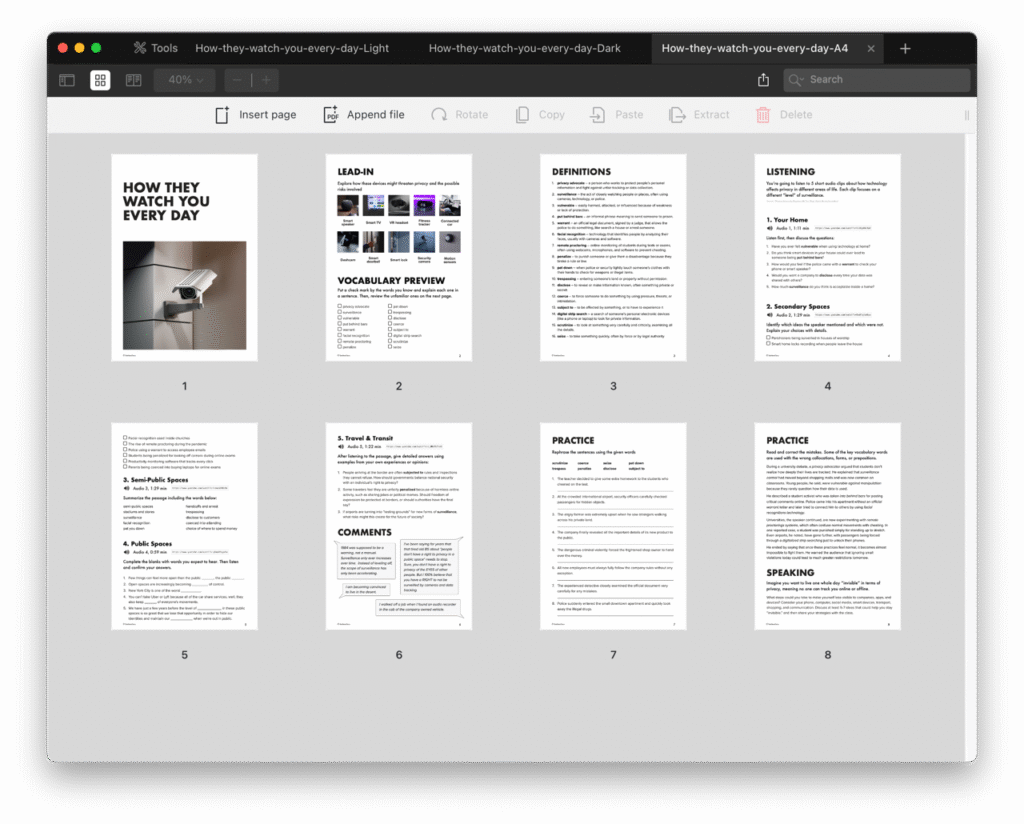
Task: Switch to the How-they-watch-you-every-day-Dark tab
Action: 525,48
